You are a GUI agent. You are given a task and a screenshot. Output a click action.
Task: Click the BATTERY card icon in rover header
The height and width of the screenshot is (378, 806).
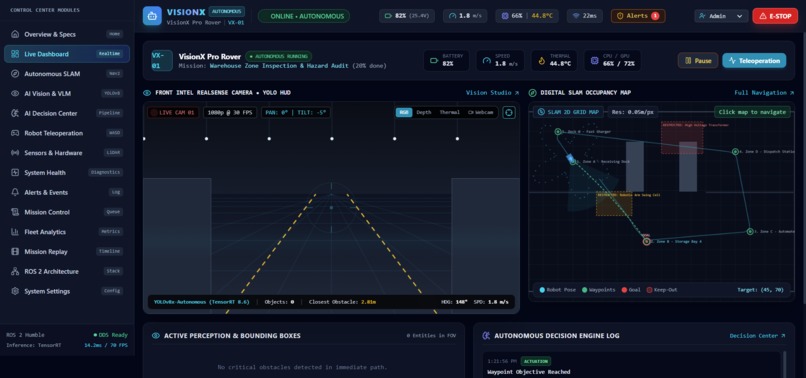coord(434,61)
